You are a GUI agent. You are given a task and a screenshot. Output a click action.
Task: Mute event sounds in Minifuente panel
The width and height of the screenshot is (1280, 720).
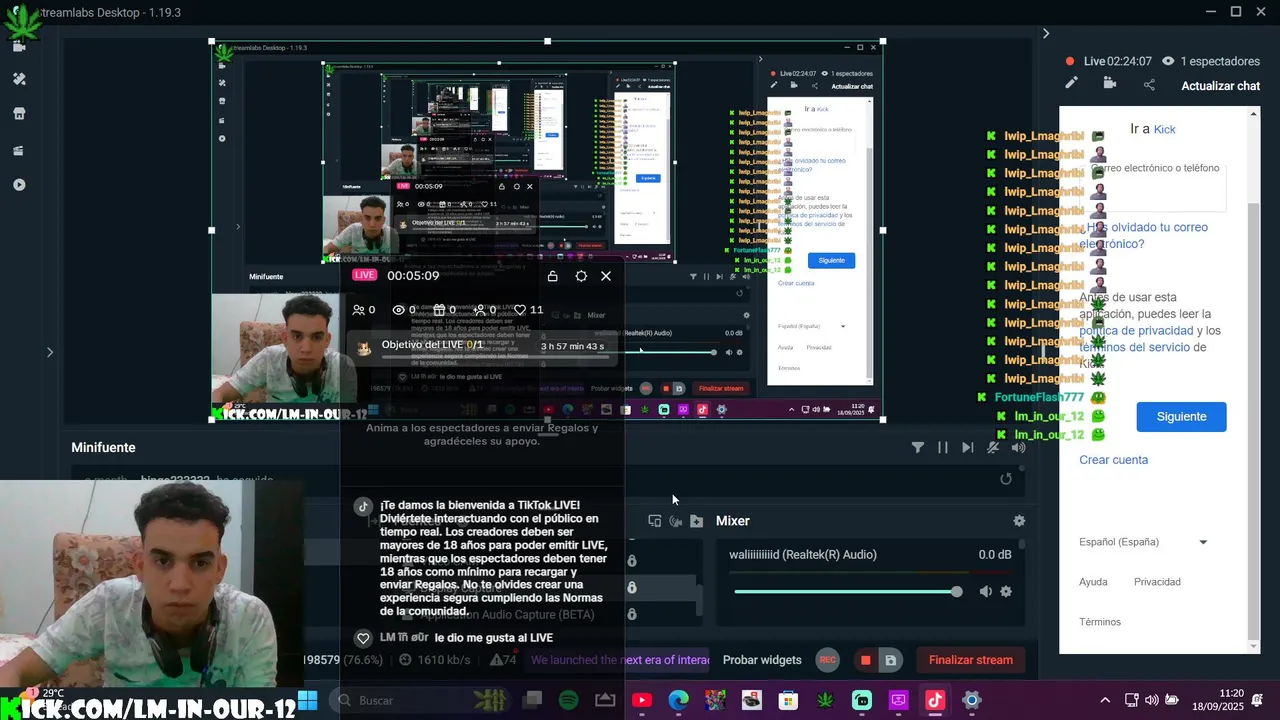pos(993,448)
